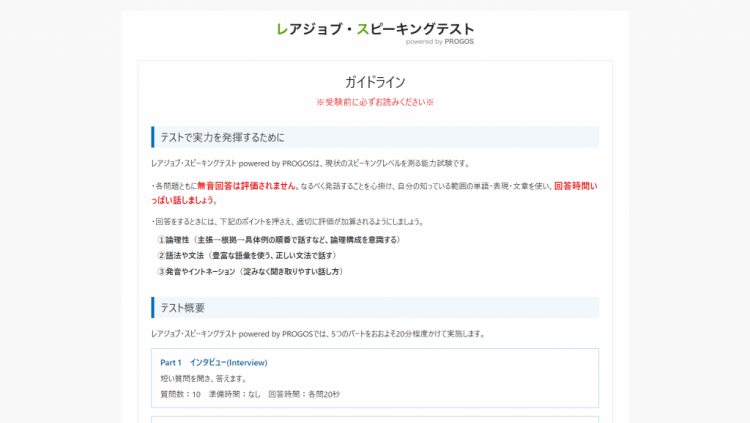The width and height of the screenshot is (750, 423).
Task: Click 'Part 1 インタビュー(Interview)' title
Action: pyautogui.click(x=214, y=363)
